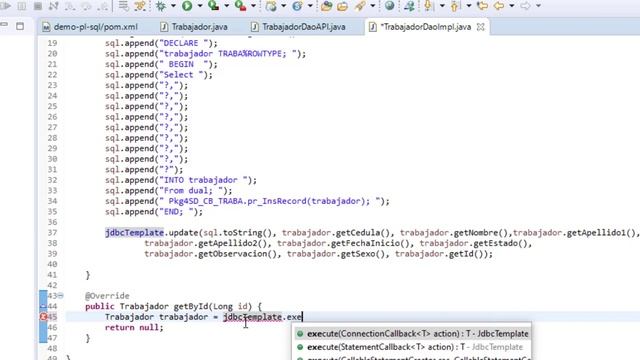This screenshot has width=640, height=360.
Task: Click the Terminate (stop) icon
Action: pos(38,6)
